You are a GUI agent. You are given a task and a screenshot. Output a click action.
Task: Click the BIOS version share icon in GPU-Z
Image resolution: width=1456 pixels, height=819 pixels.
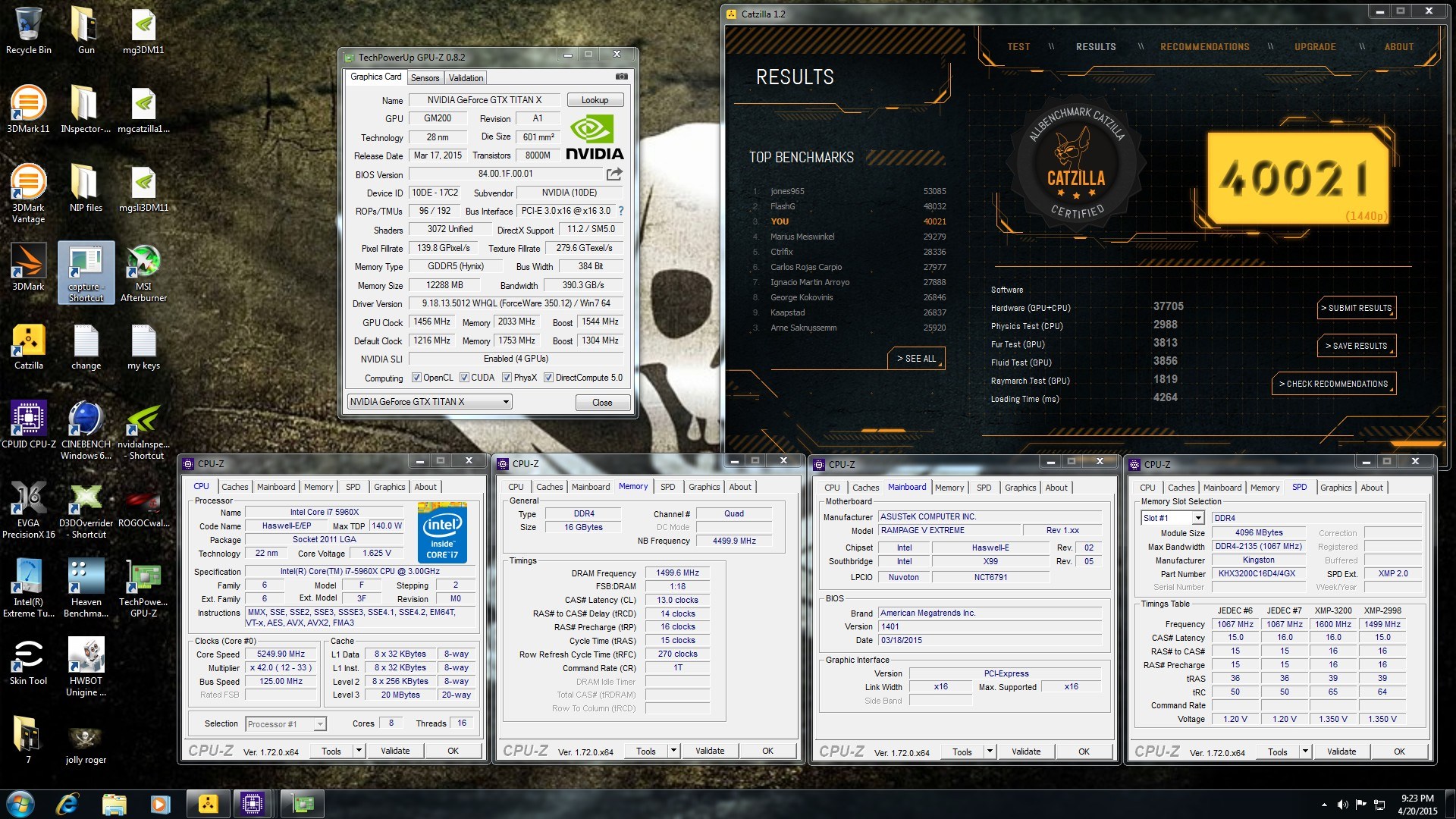[614, 174]
